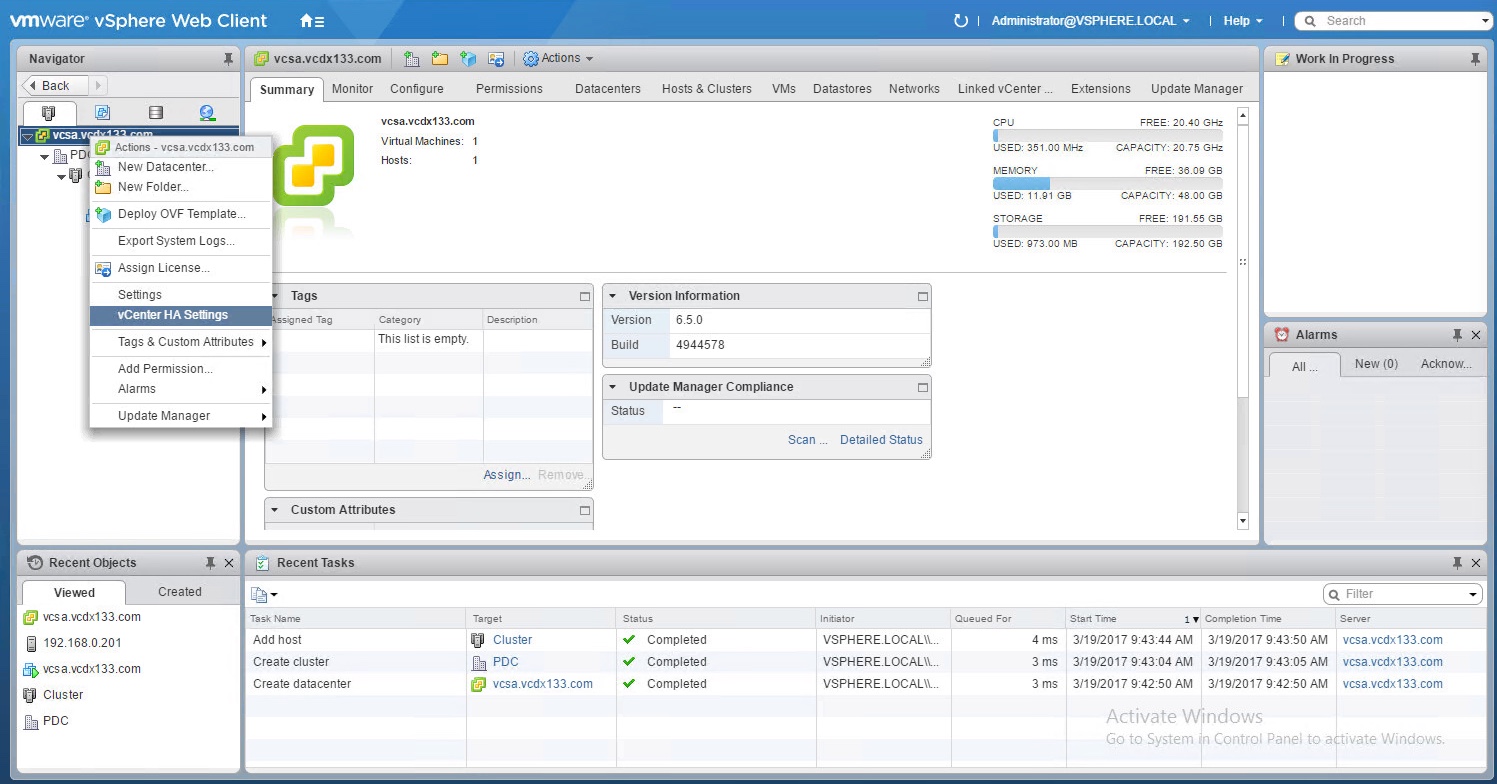Switch to the Storage navigator view icon
The width and height of the screenshot is (1497, 784).
[155, 113]
